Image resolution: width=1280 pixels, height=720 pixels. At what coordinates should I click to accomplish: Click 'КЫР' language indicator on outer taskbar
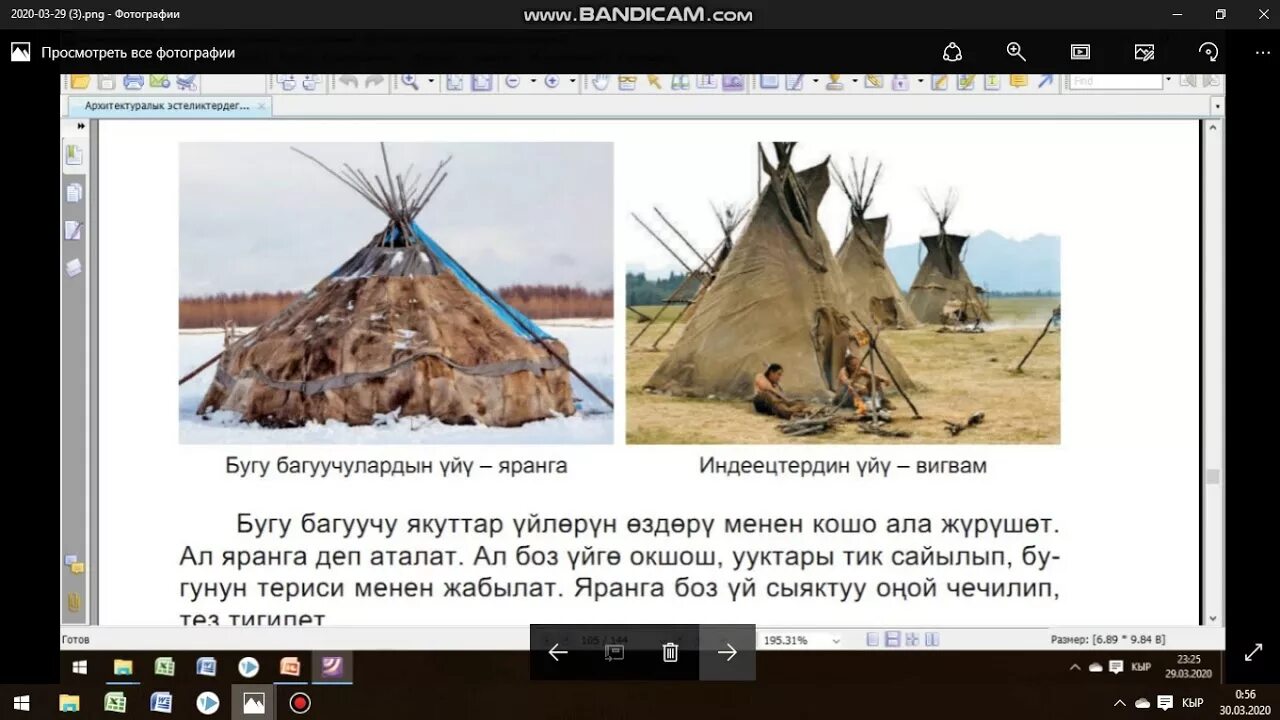pos(1193,703)
